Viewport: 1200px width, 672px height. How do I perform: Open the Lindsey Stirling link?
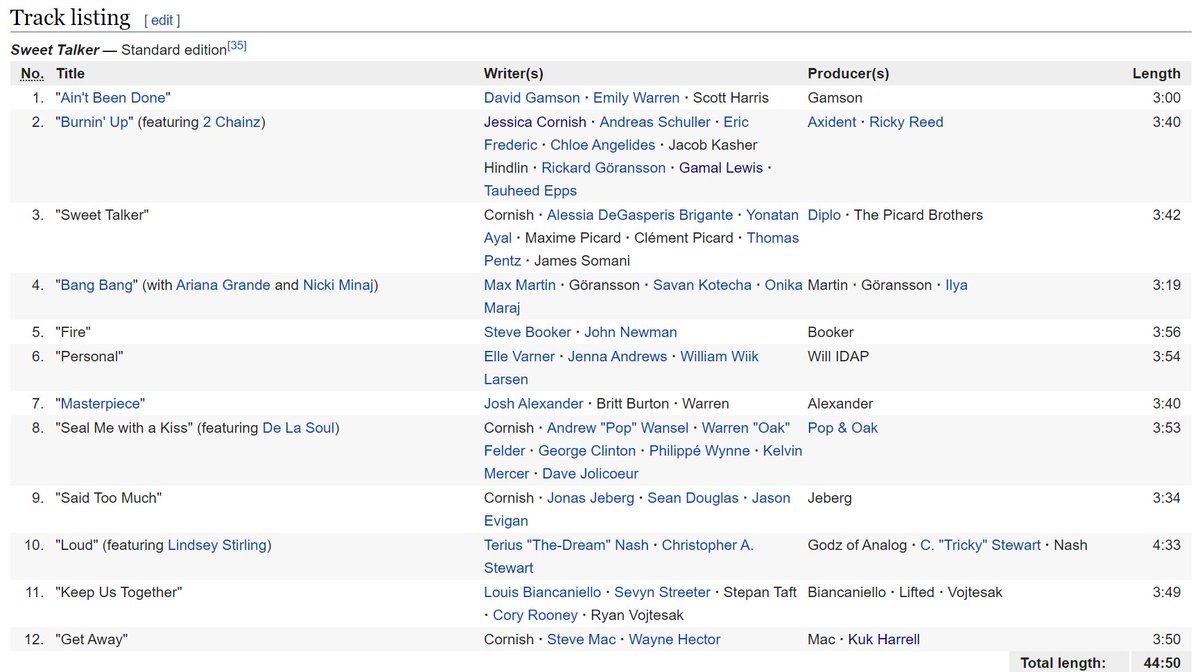point(217,545)
